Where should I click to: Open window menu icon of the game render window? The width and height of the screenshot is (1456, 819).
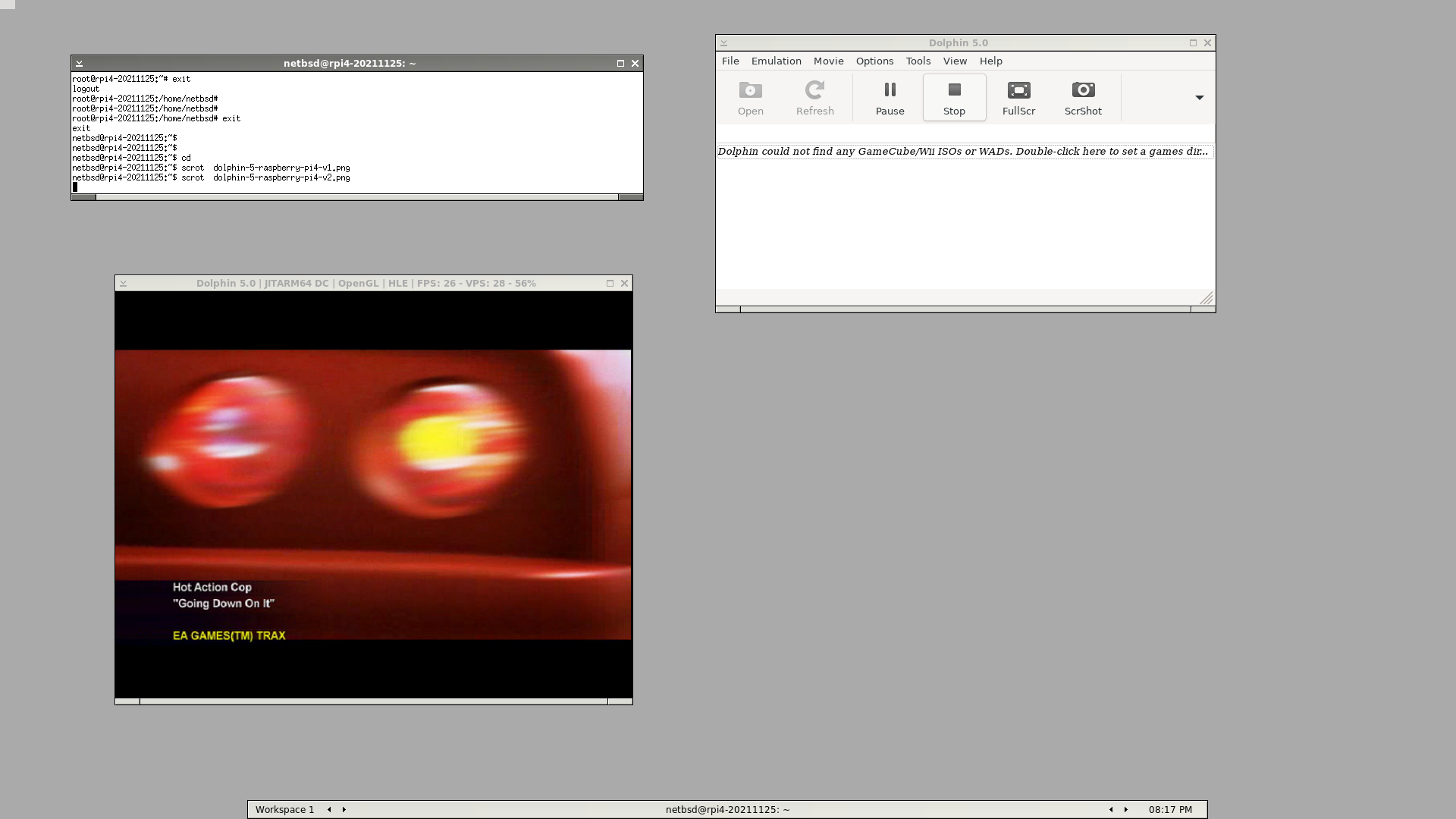[x=123, y=284]
